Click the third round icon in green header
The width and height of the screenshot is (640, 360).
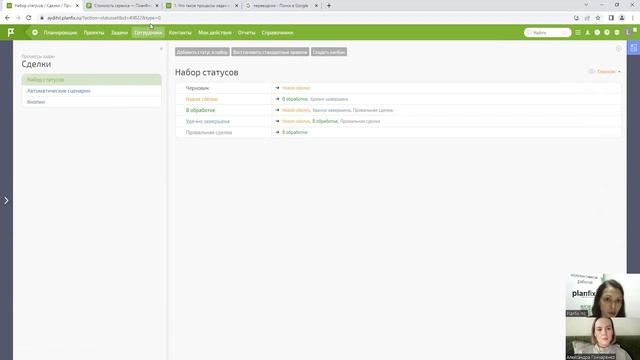[617, 33]
